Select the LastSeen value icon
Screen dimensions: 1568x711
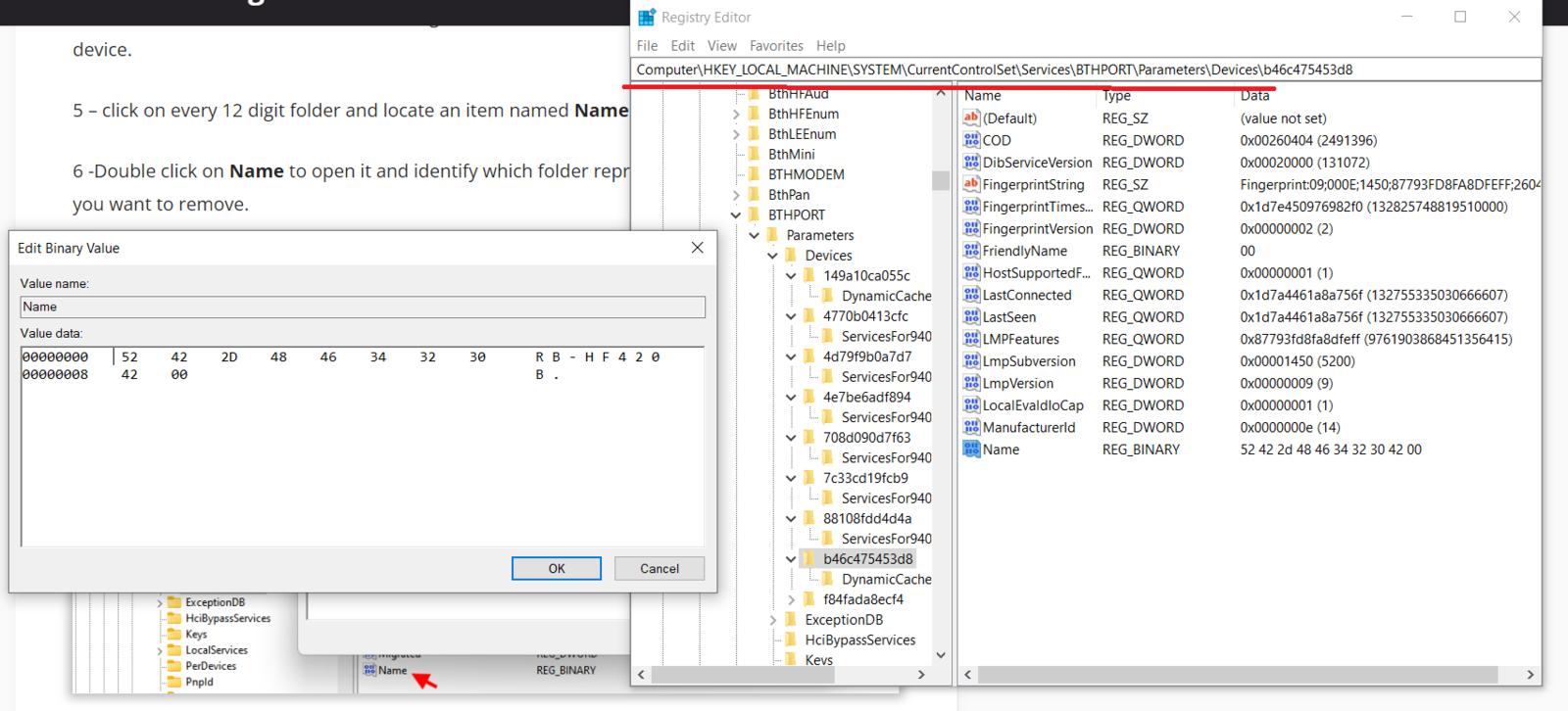pos(971,317)
